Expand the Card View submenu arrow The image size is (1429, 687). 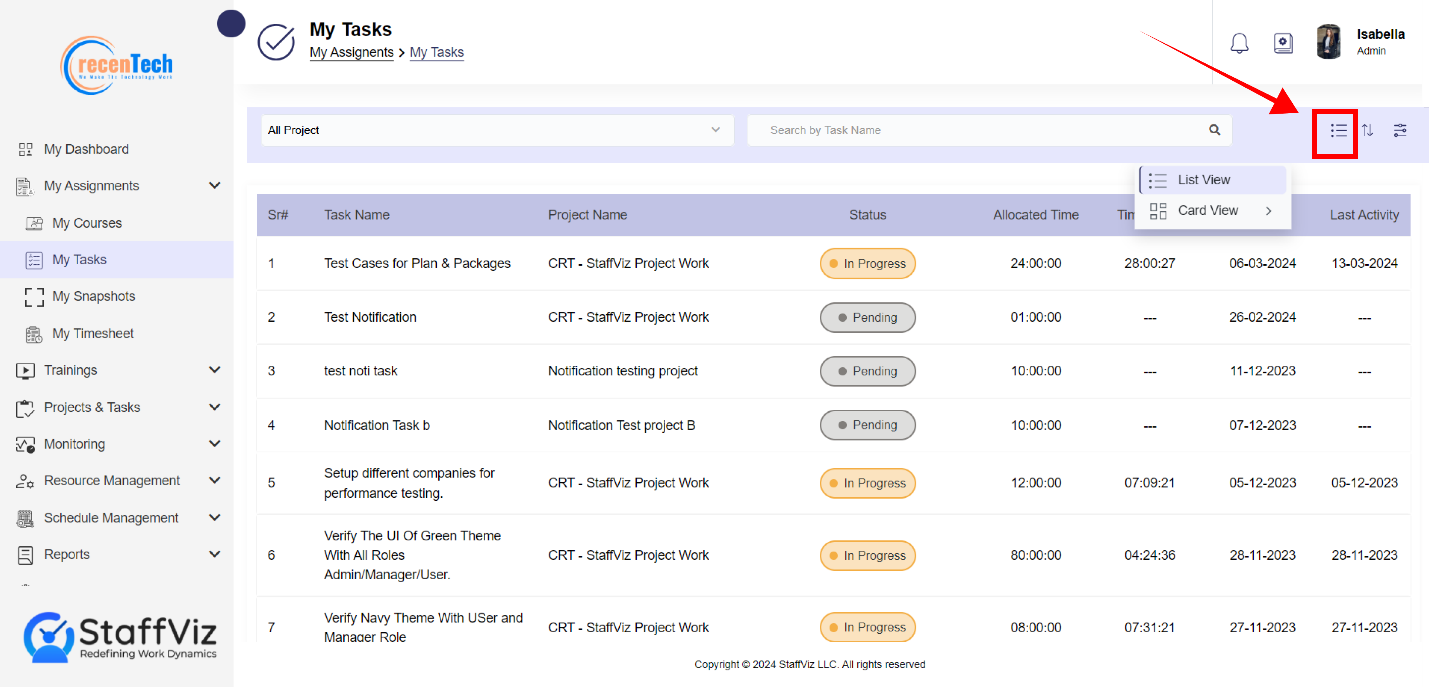point(1268,211)
